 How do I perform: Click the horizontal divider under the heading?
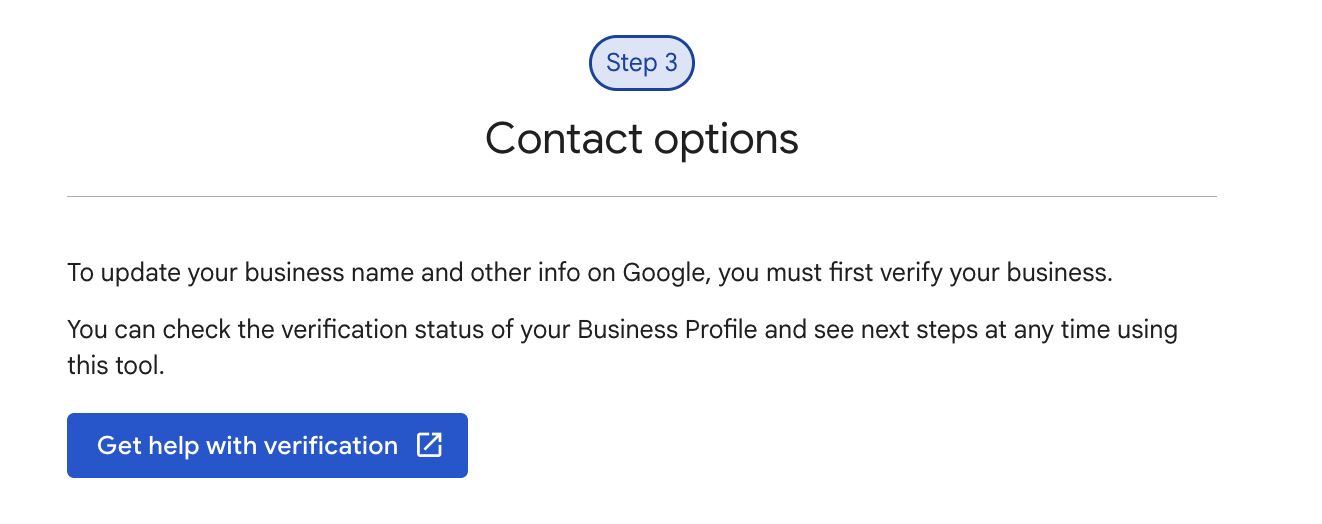click(x=642, y=197)
